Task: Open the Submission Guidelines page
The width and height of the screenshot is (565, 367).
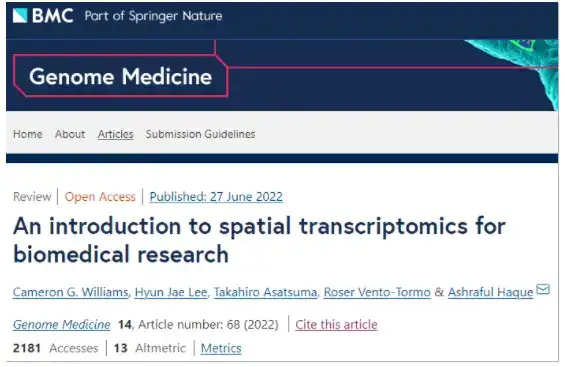Action: pos(200,134)
